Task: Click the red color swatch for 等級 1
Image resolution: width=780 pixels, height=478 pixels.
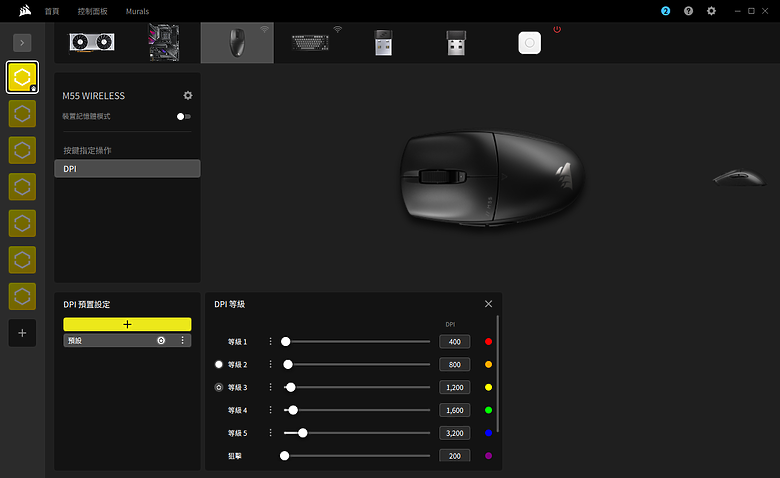Action: point(488,341)
